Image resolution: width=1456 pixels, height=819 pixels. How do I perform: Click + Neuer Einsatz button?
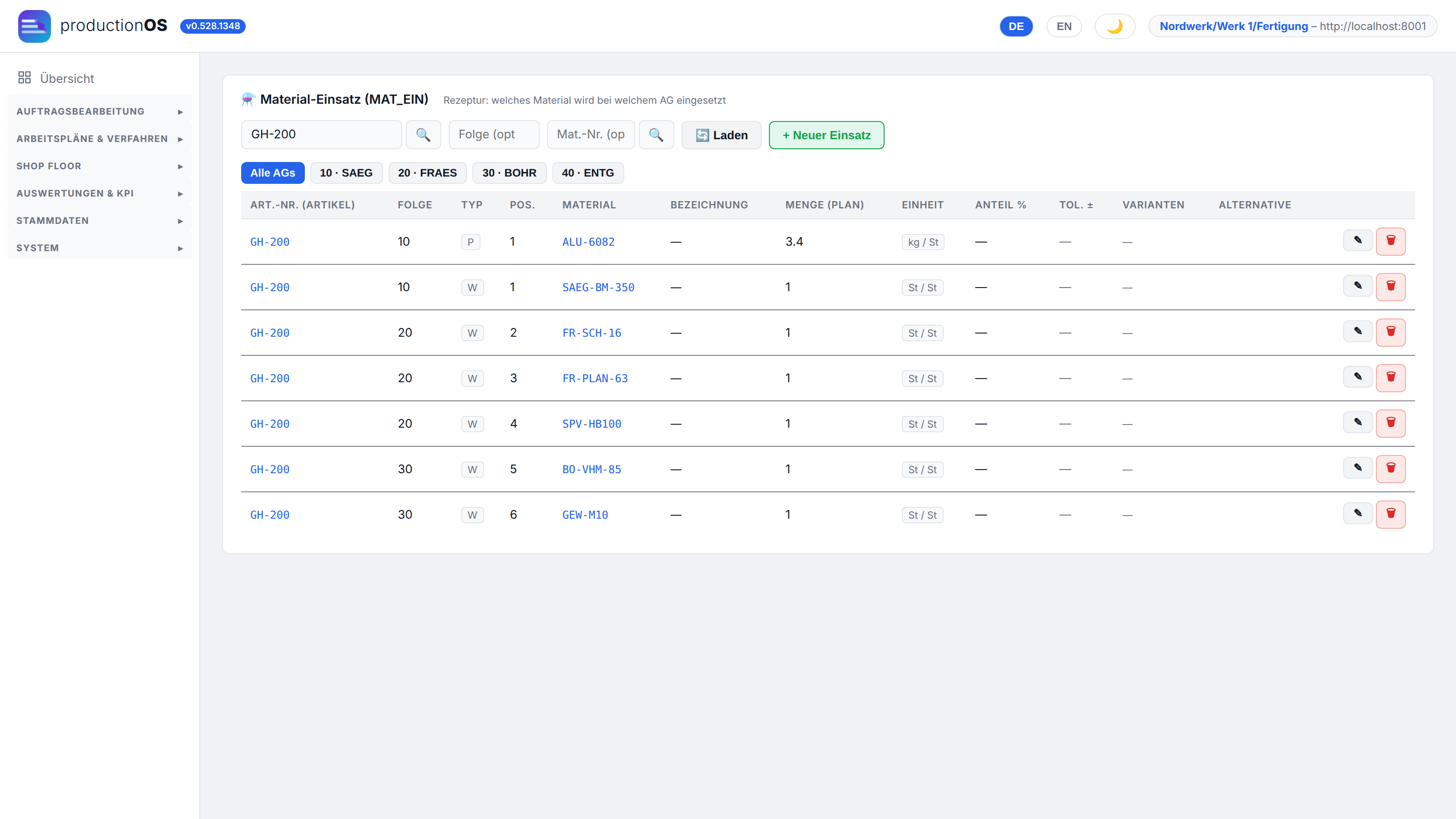click(x=826, y=135)
